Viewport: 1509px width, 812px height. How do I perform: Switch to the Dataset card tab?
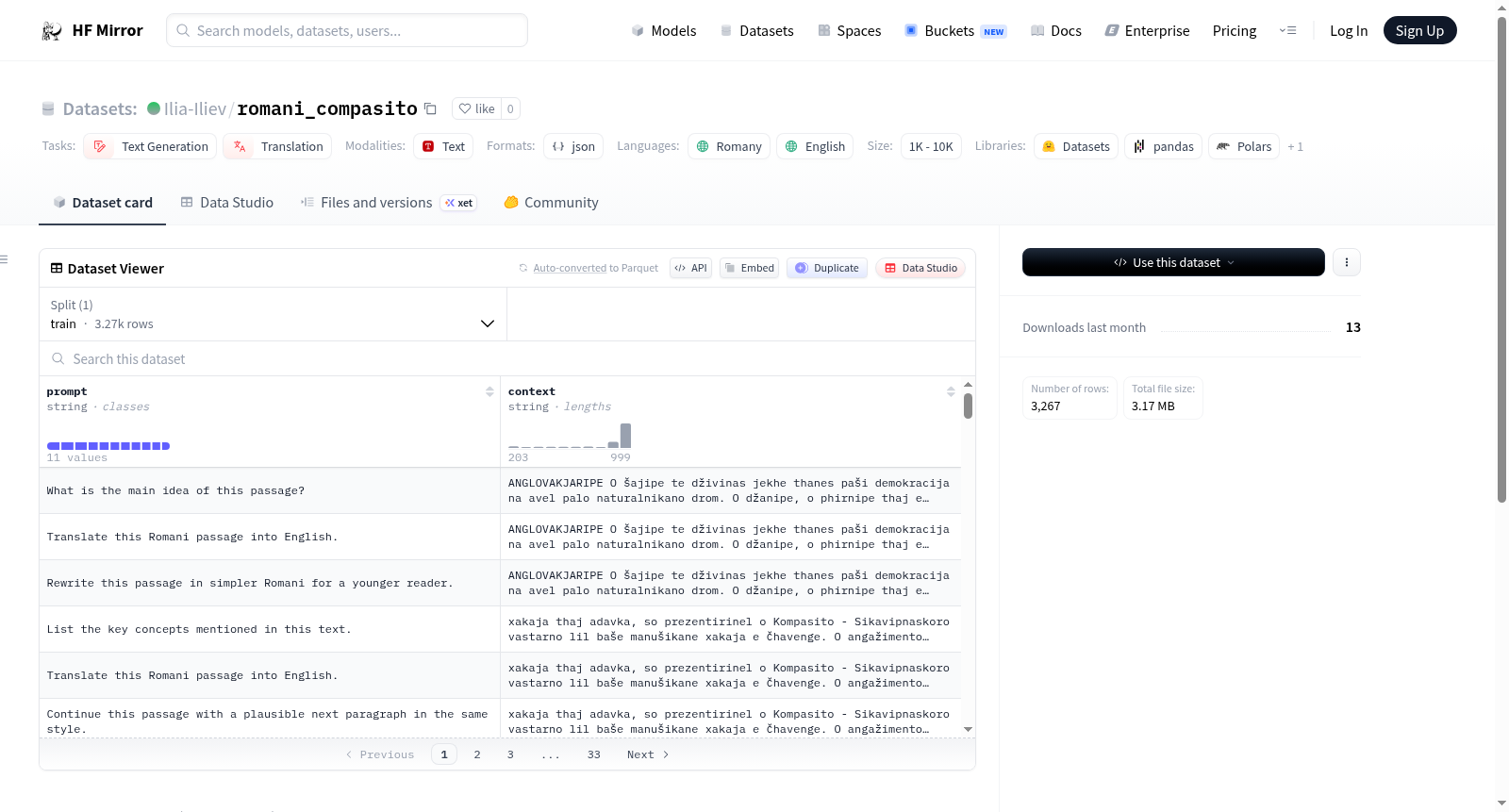tap(102, 203)
